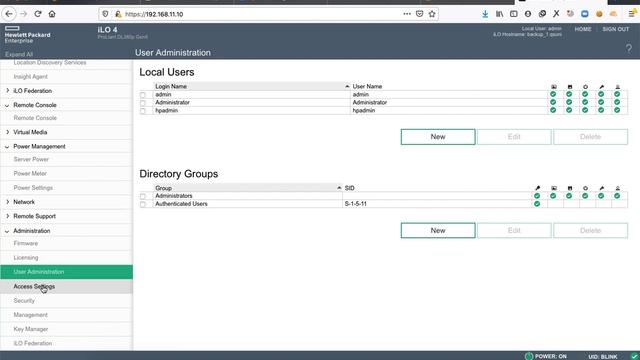Click Local Users Virtual Power privilege icon
The width and height of the screenshot is (640, 360).
tap(585, 87)
